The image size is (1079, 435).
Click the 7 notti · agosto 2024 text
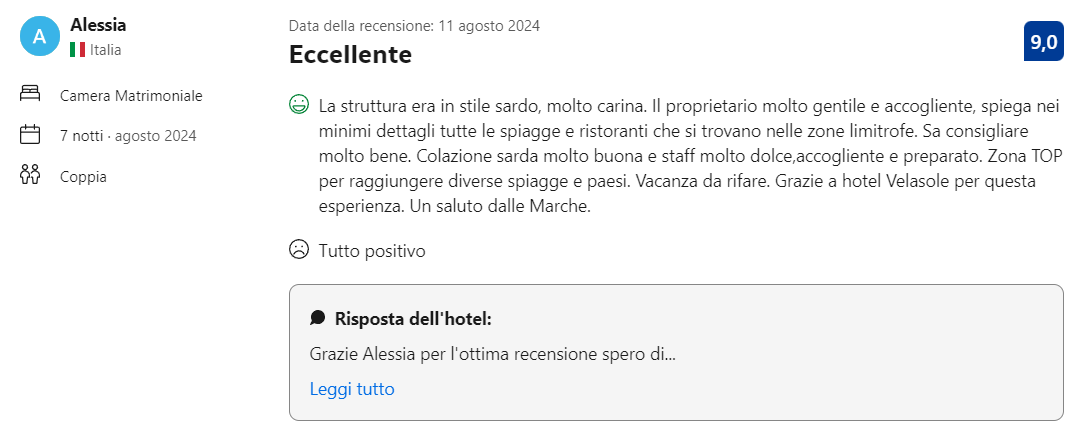(128, 136)
